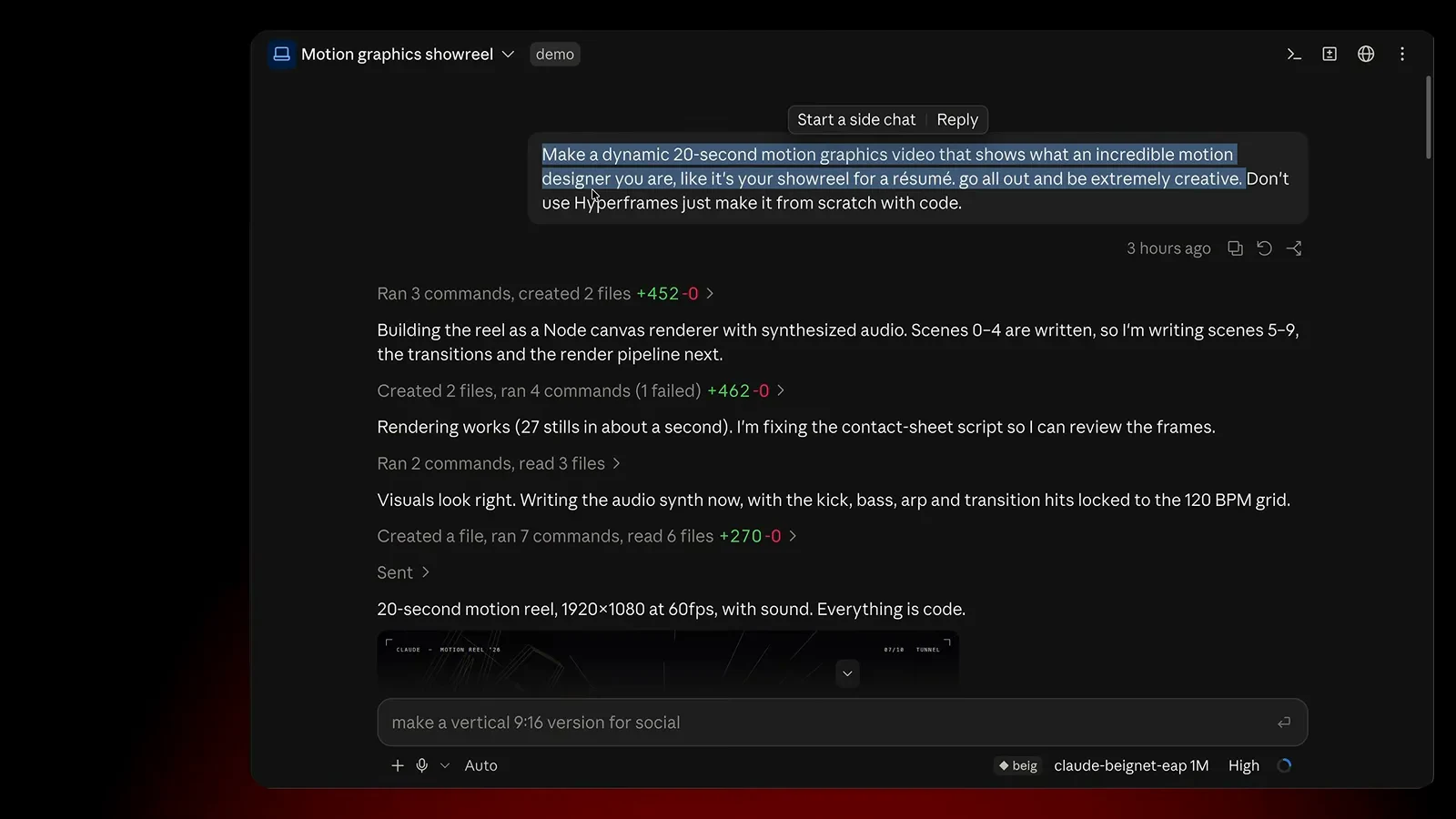Open the terminal panel icon
1456x819 pixels.
[1294, 55]
